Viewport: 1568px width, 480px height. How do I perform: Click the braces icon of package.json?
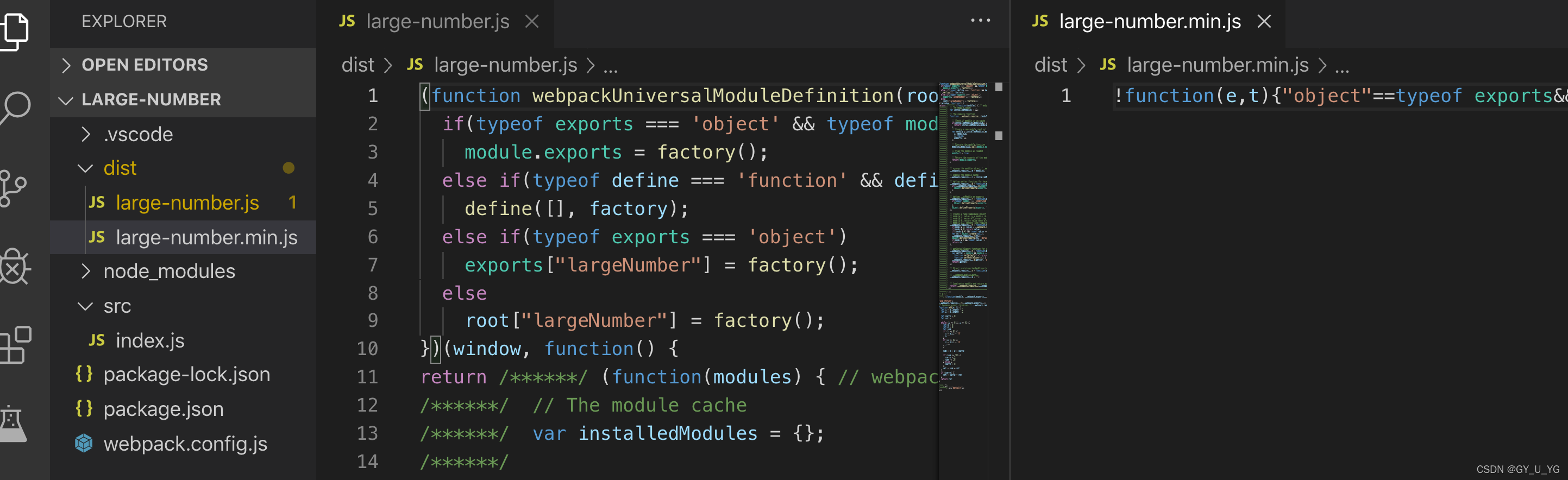pos(84,408)
